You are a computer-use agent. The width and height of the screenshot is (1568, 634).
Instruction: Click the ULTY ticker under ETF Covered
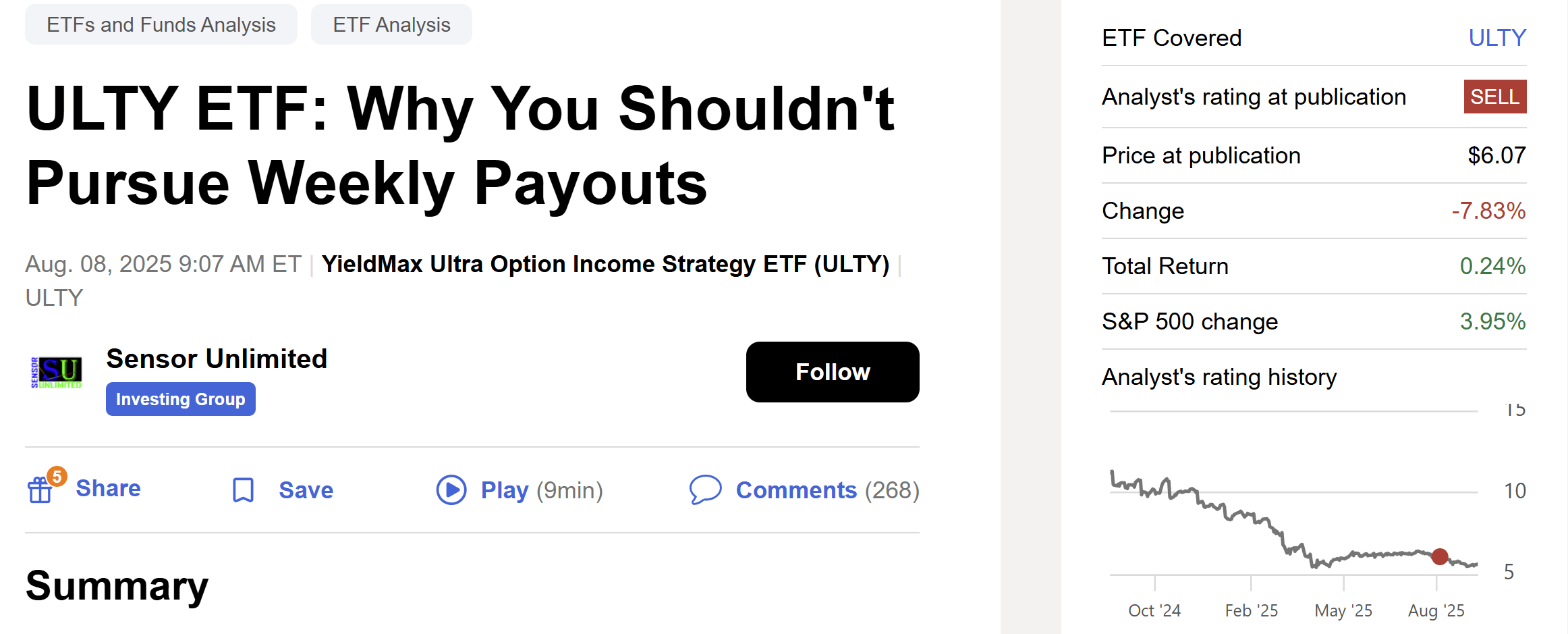tap(1497, 37)
